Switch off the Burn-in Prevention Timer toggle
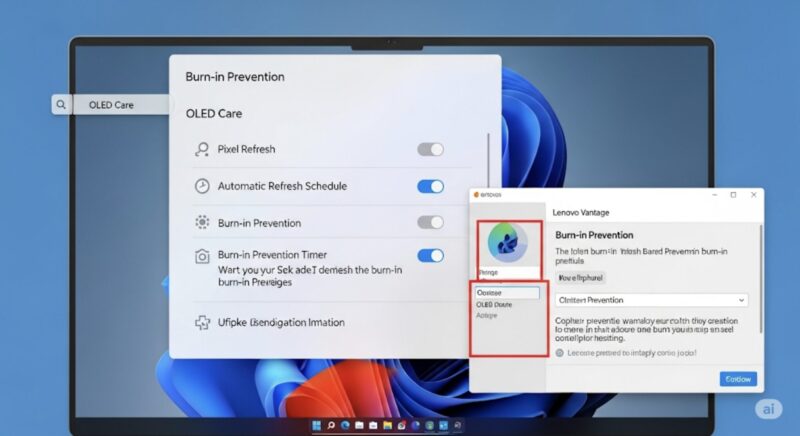 [431, 255]
